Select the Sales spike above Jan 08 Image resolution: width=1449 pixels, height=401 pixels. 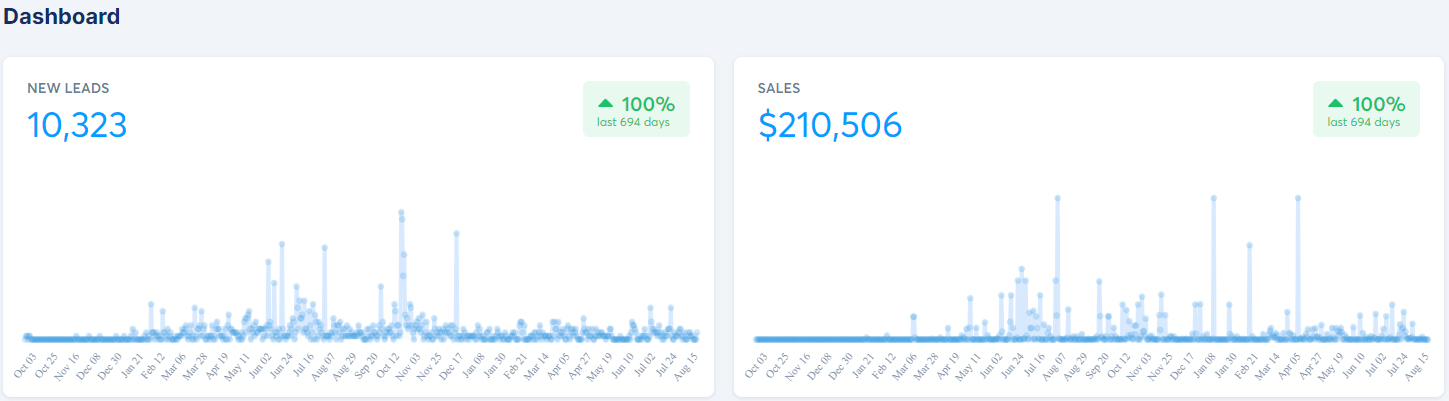pyautogui.click(x=1213, y=198)
